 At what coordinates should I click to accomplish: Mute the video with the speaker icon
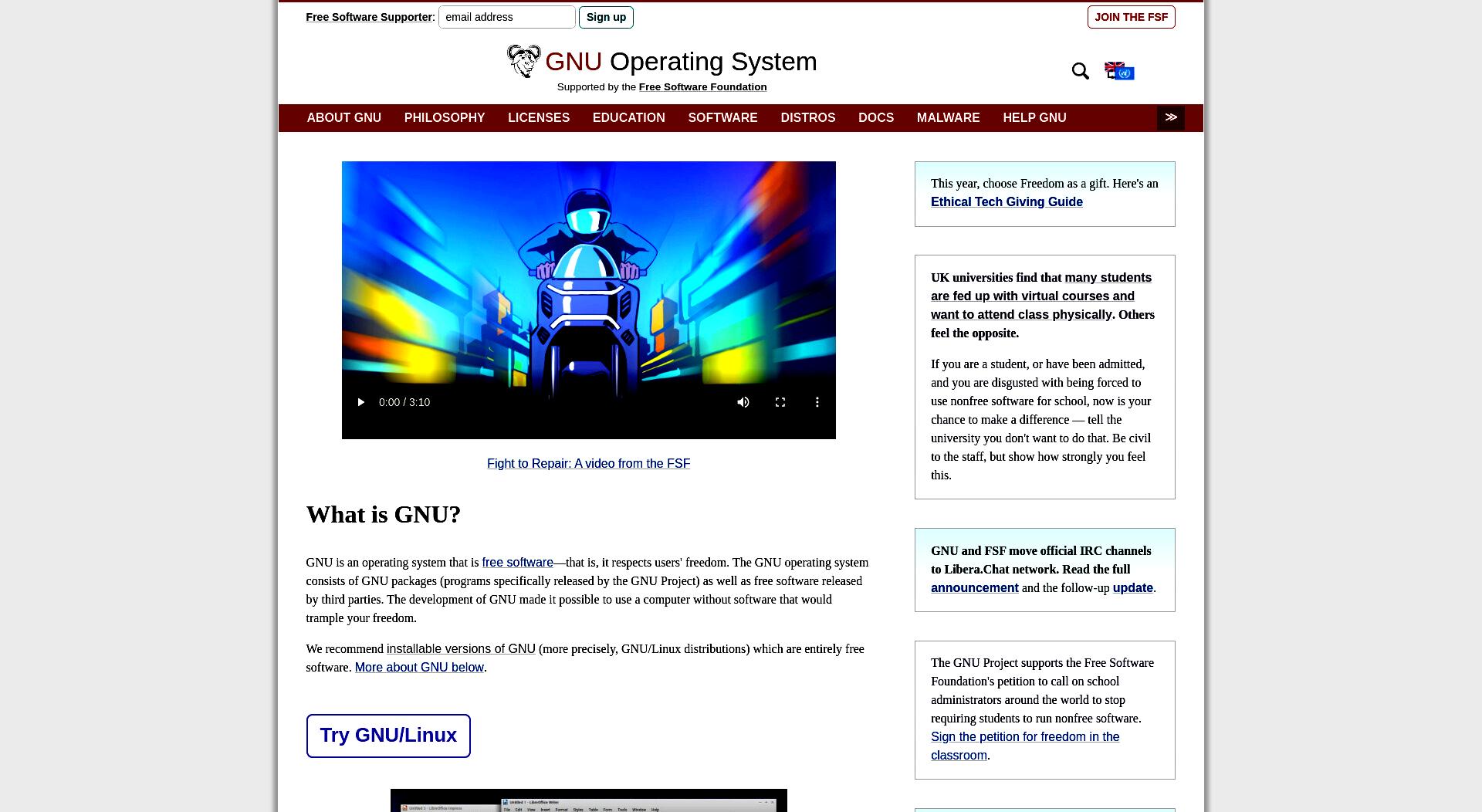click(x=743, y=402)
